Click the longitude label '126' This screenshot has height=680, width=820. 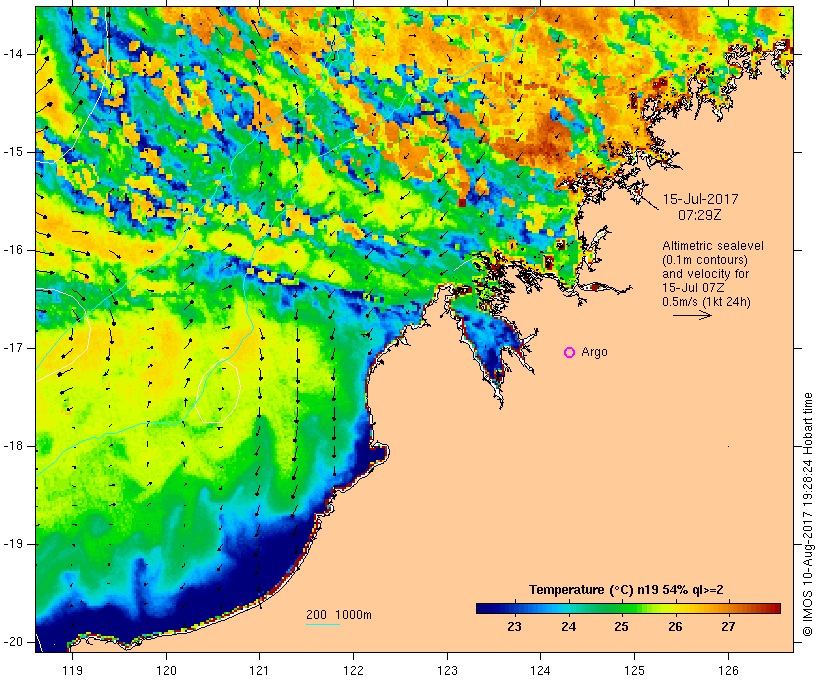pyautogui.click(x=728, y=670)
